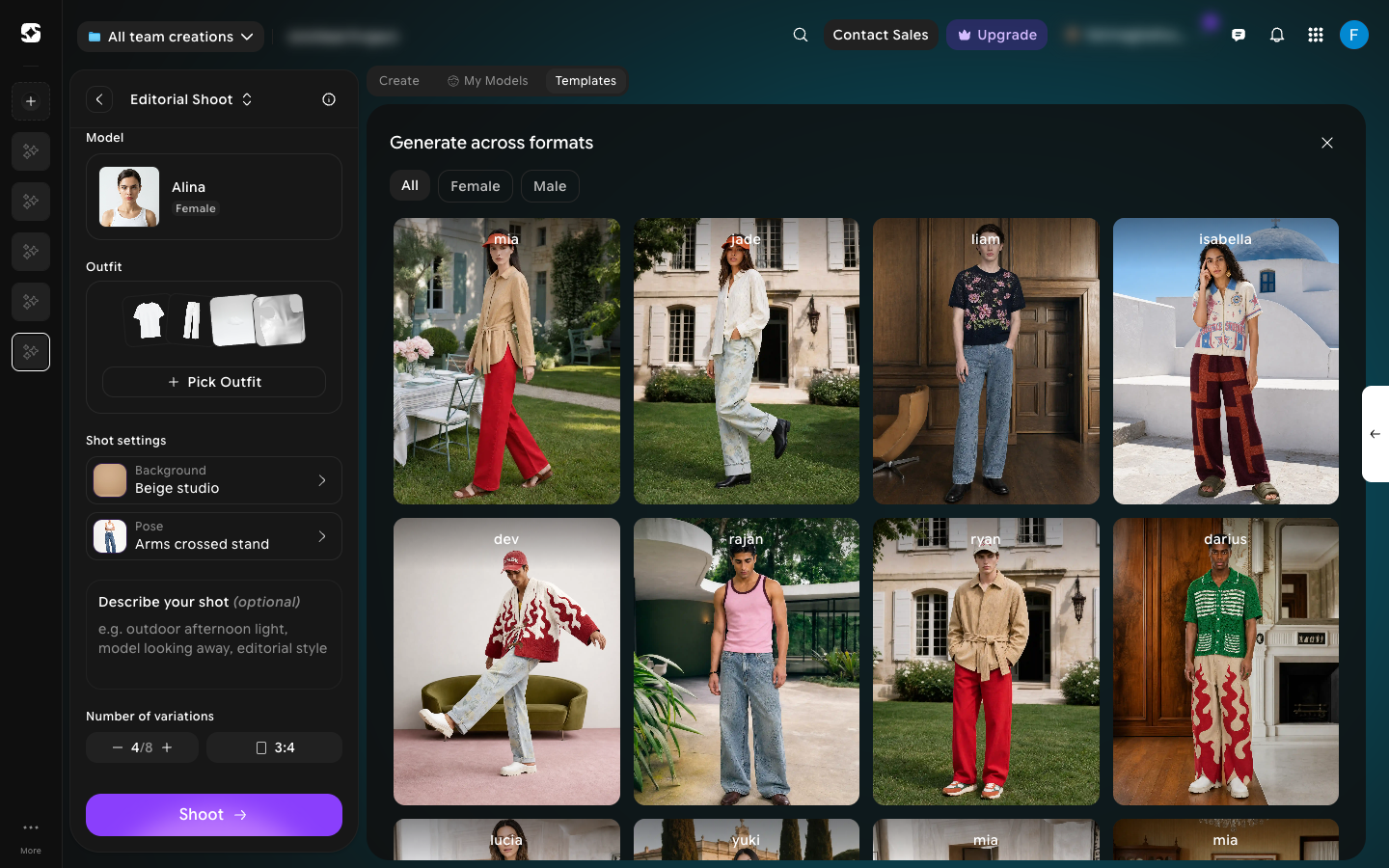Filter templates by Female
Screen dimensions: 1389x868
pyautogui.click(x=476, y=186)
